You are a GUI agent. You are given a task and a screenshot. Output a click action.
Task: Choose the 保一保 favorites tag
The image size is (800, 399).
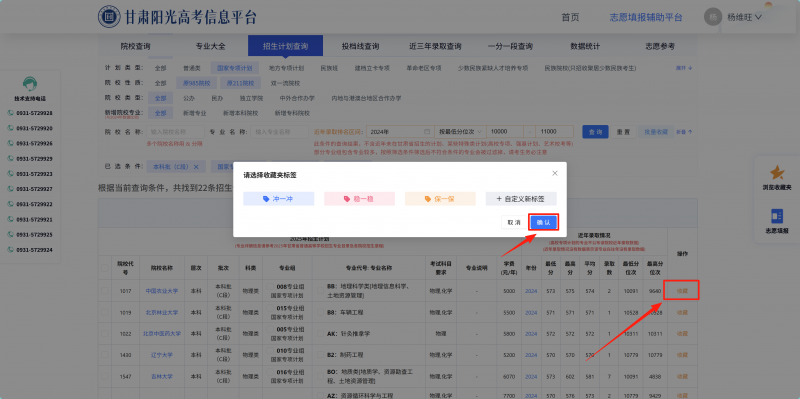tap(440, 199)
